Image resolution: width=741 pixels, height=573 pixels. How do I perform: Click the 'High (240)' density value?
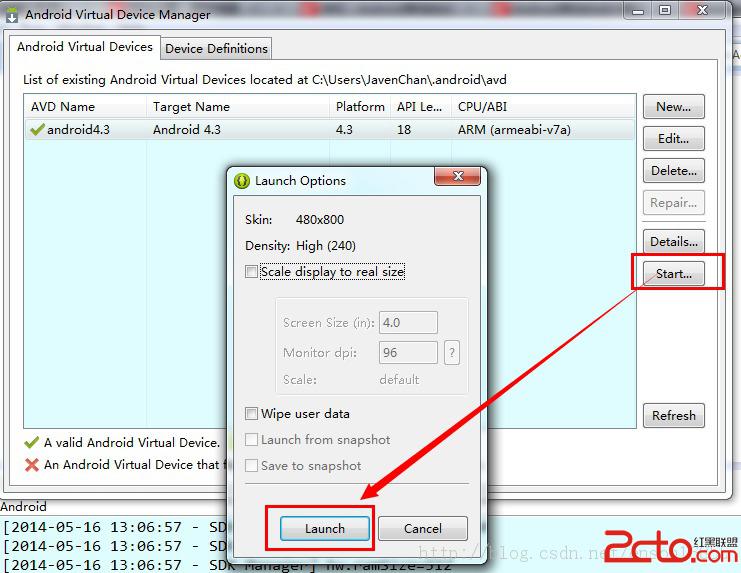326,246
